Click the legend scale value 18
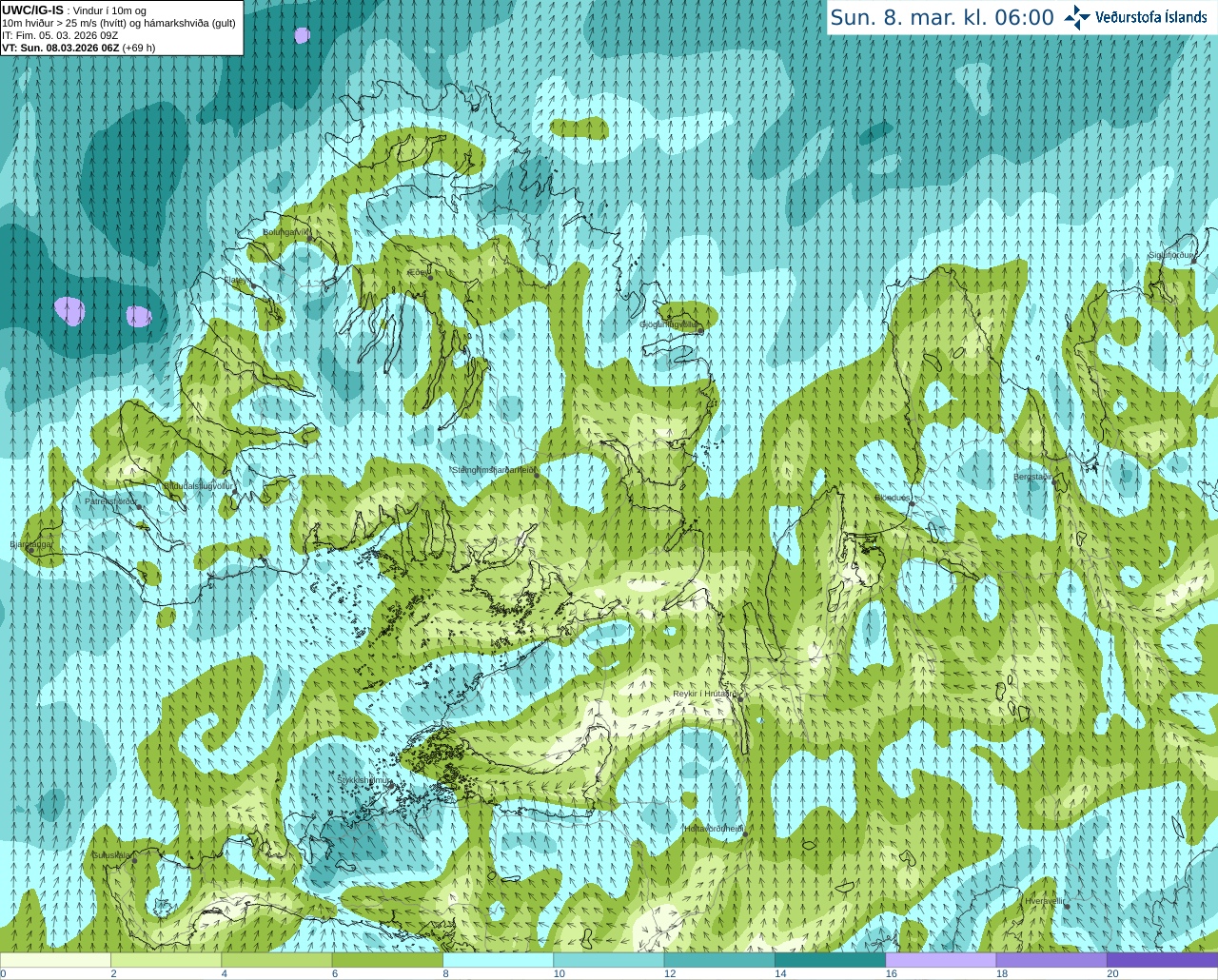 pyautogui.click(x=1002, y=973)
